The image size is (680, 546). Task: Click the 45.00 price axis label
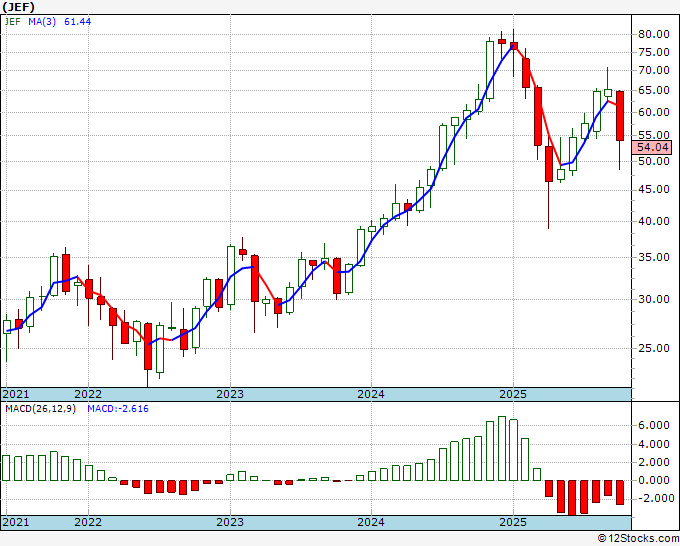point(654,190)
